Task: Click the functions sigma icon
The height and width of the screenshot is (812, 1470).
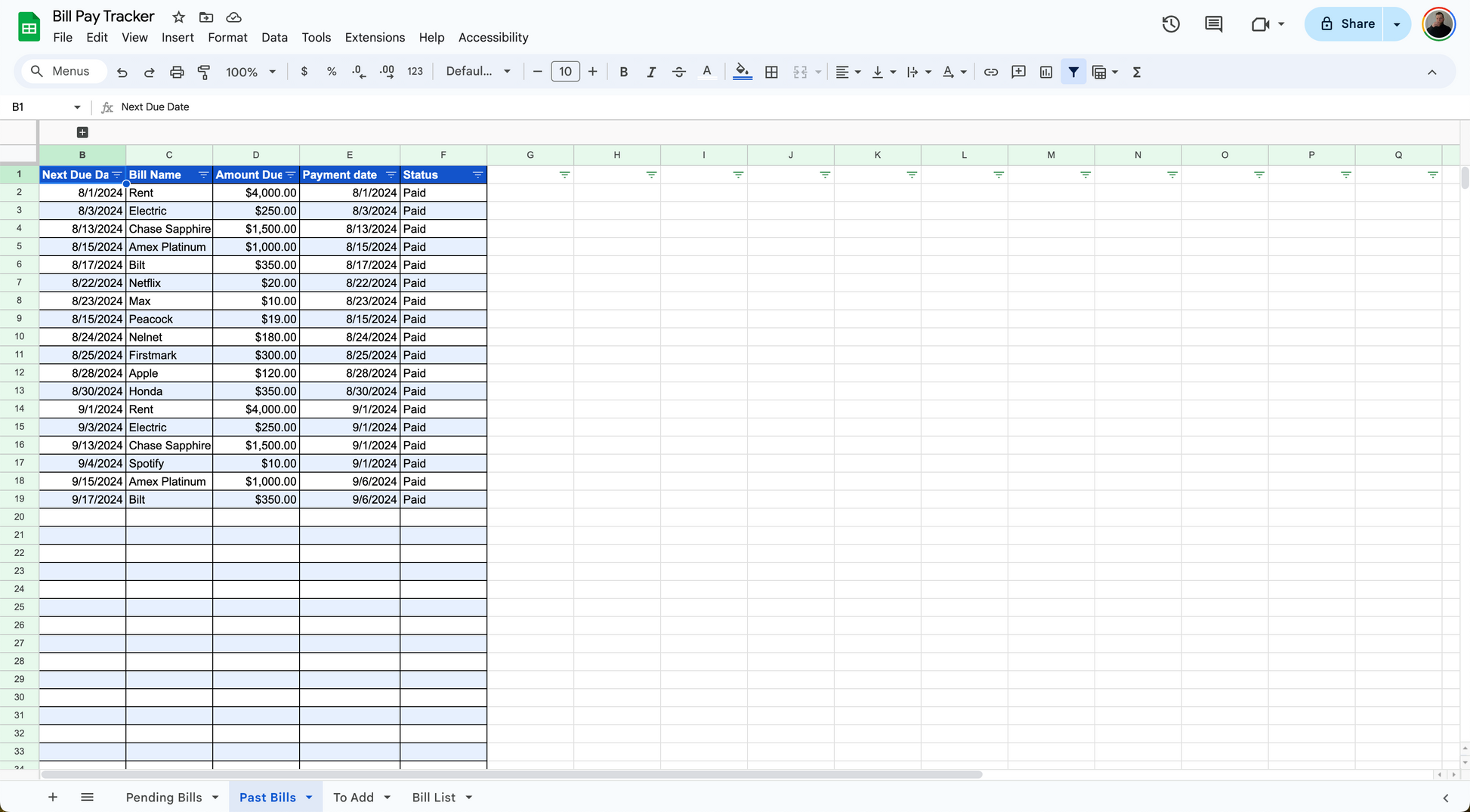Action: point(1136,72)
